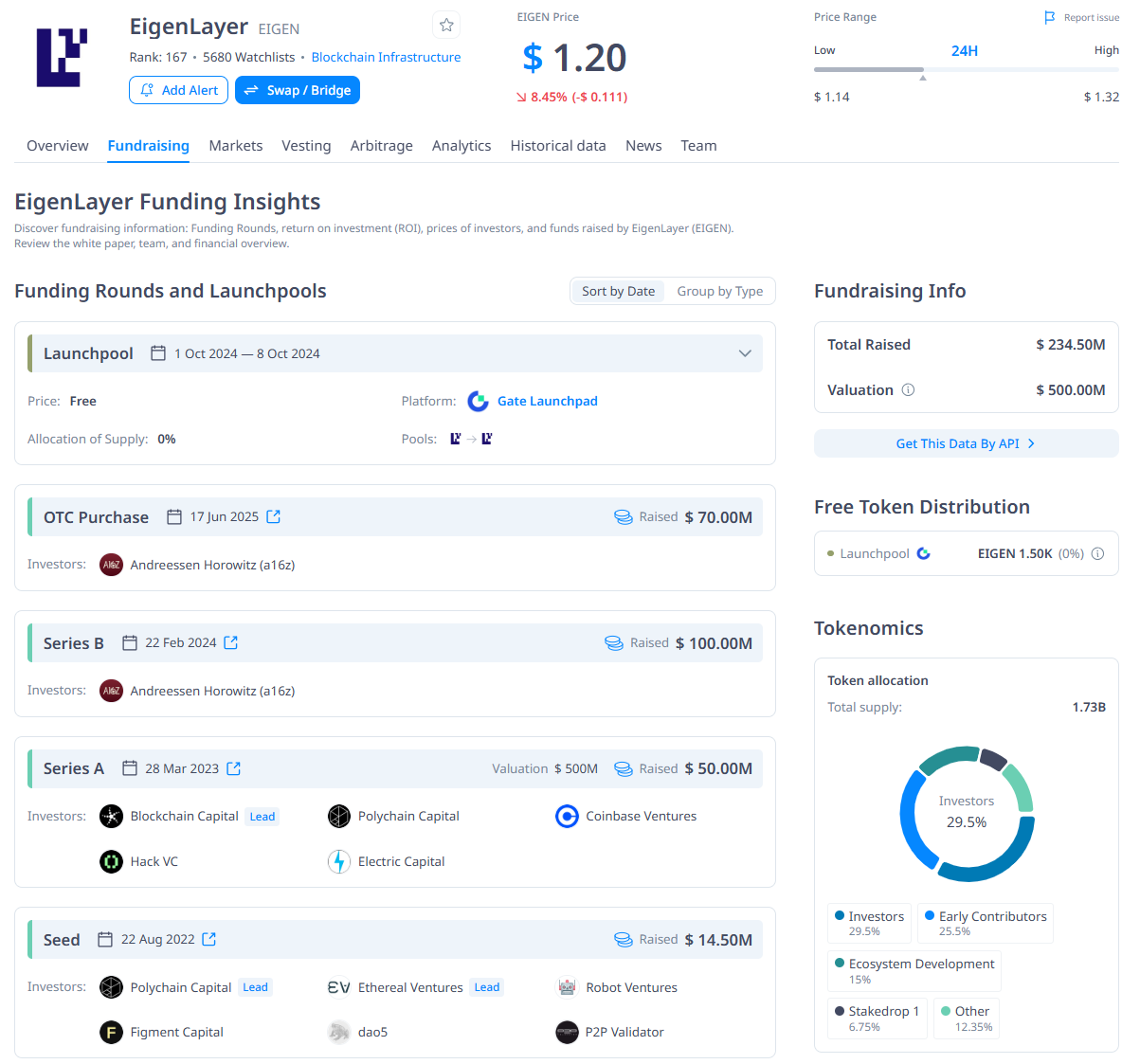The width and height of the screenshot is (1140, 1064).
Task: Open the Series A external source link icon
Action: pos(234,768)
